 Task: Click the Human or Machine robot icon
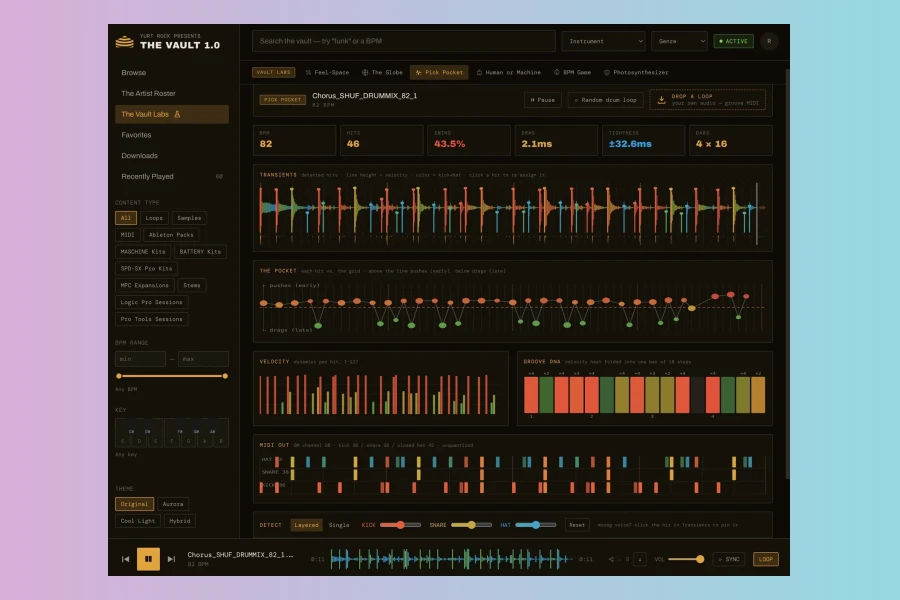tap(479, 73)
